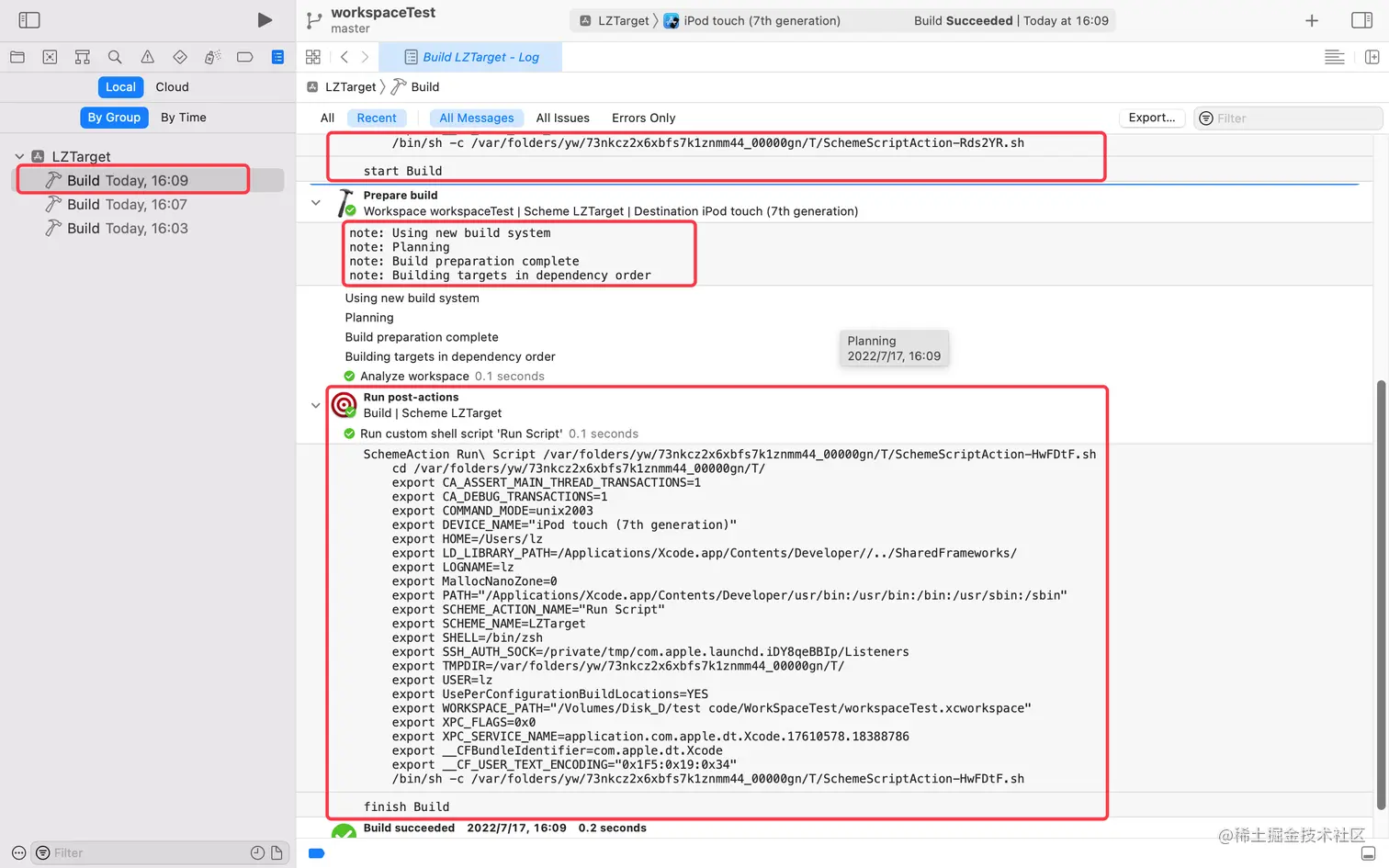Sort reports By Group

pyautogui.click(x=114, y=118)
